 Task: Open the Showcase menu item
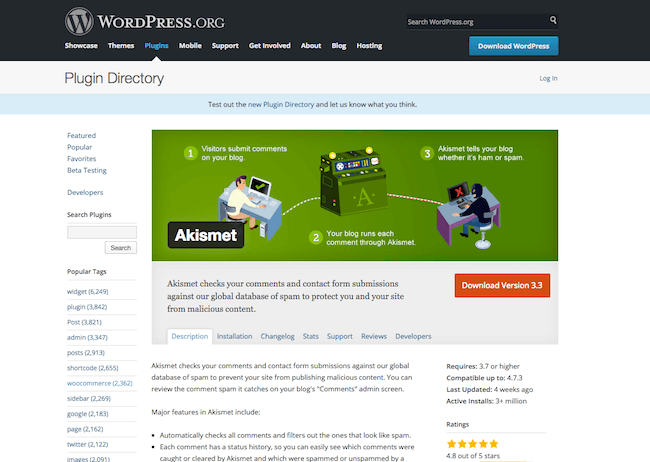pos(81,46)
